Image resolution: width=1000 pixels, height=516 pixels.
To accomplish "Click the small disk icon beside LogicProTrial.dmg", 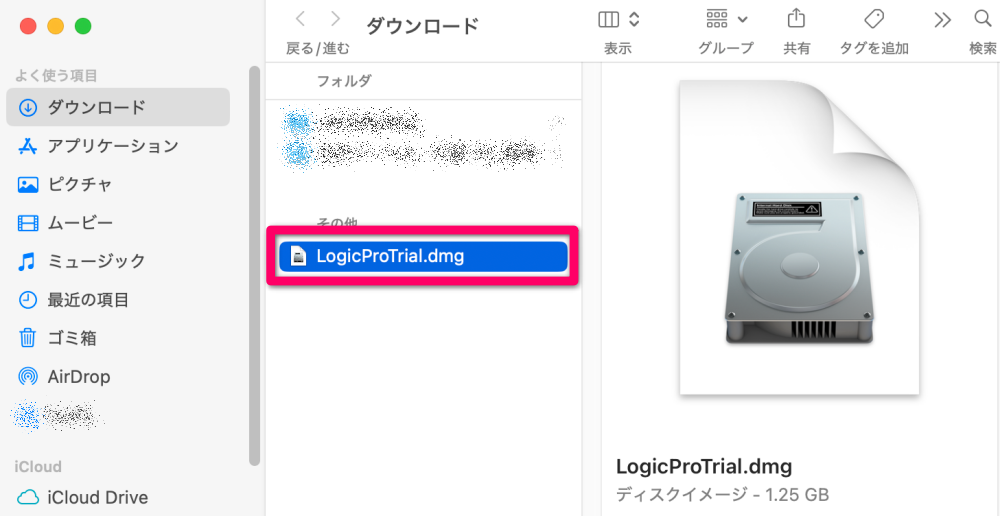I will pyautogui.click(x=298, y=256).
